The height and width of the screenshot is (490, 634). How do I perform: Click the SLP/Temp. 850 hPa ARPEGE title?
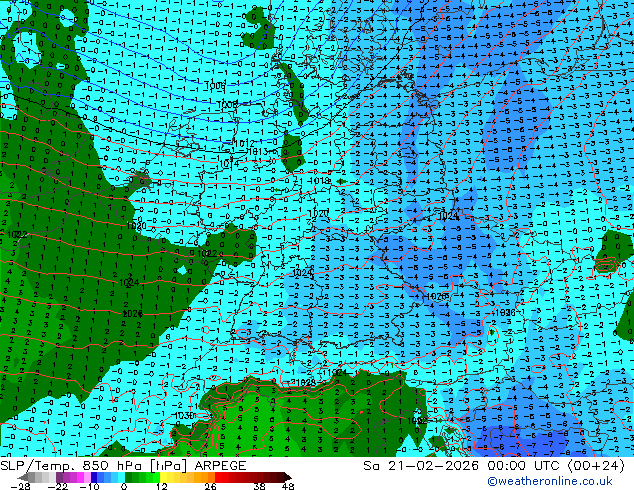(x=123, y=466)
